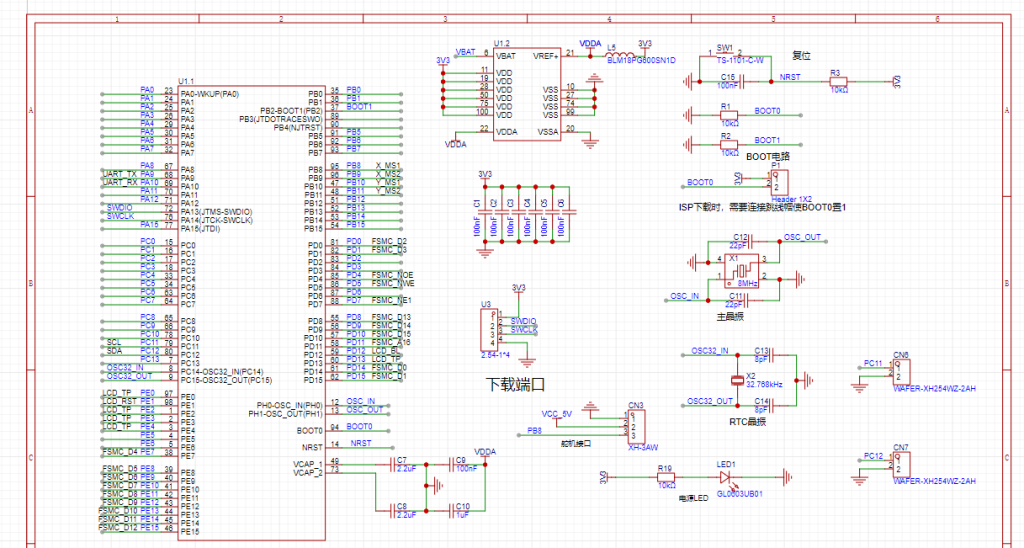The image size is (1024, 548).
Task: Select the SW1 reset switch symbol
Action: click(725, 59)
